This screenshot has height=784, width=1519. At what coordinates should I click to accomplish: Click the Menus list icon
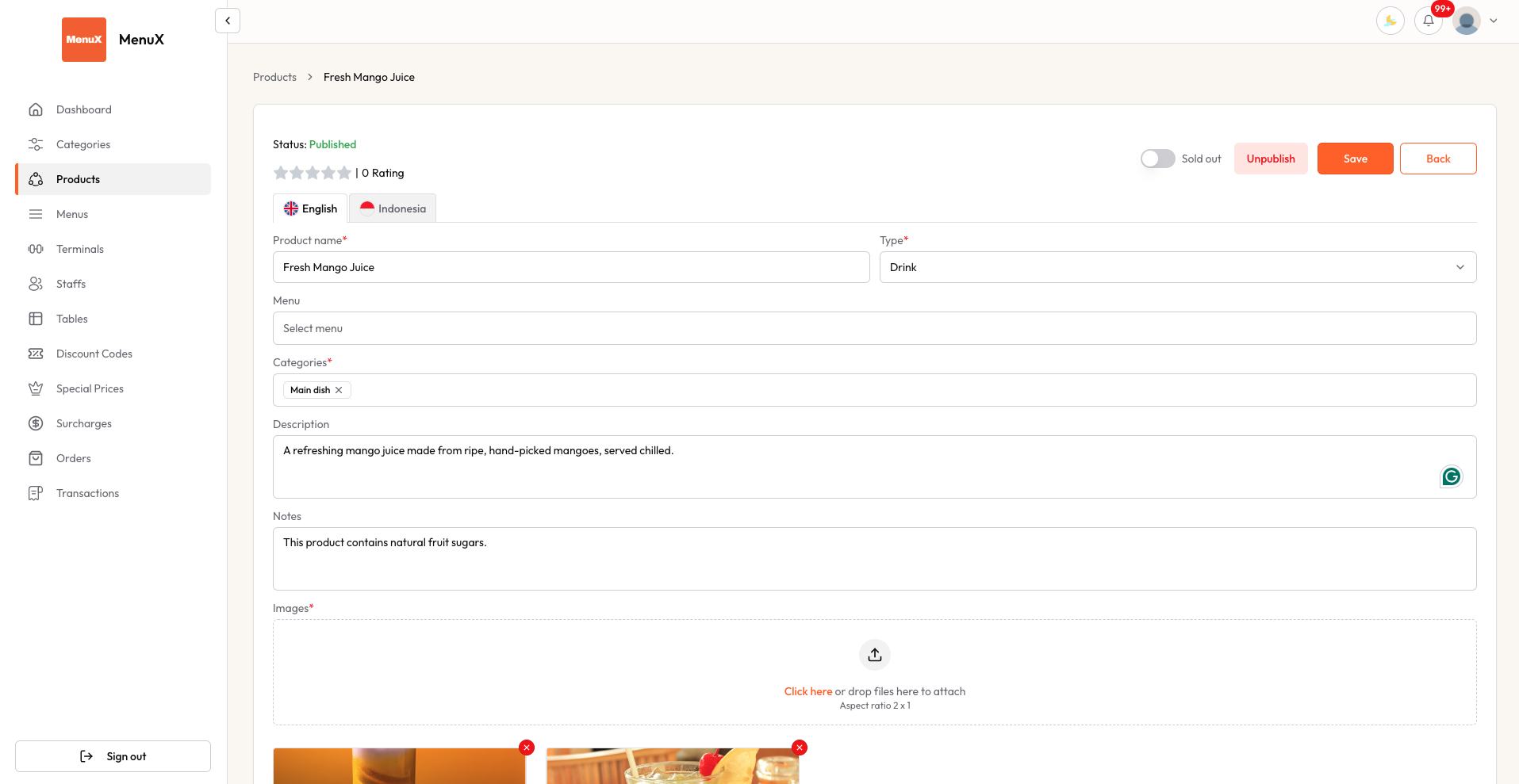point(36,214)
